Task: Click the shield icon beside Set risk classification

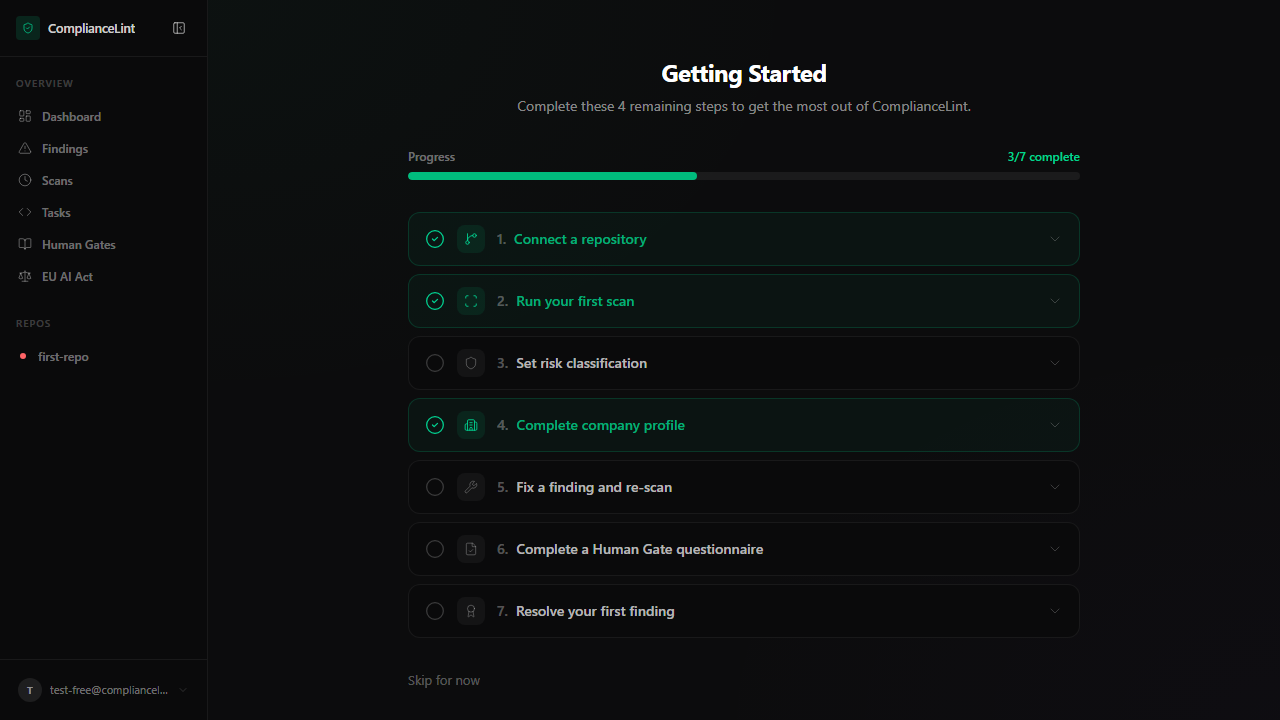Action: click(471, 363)
